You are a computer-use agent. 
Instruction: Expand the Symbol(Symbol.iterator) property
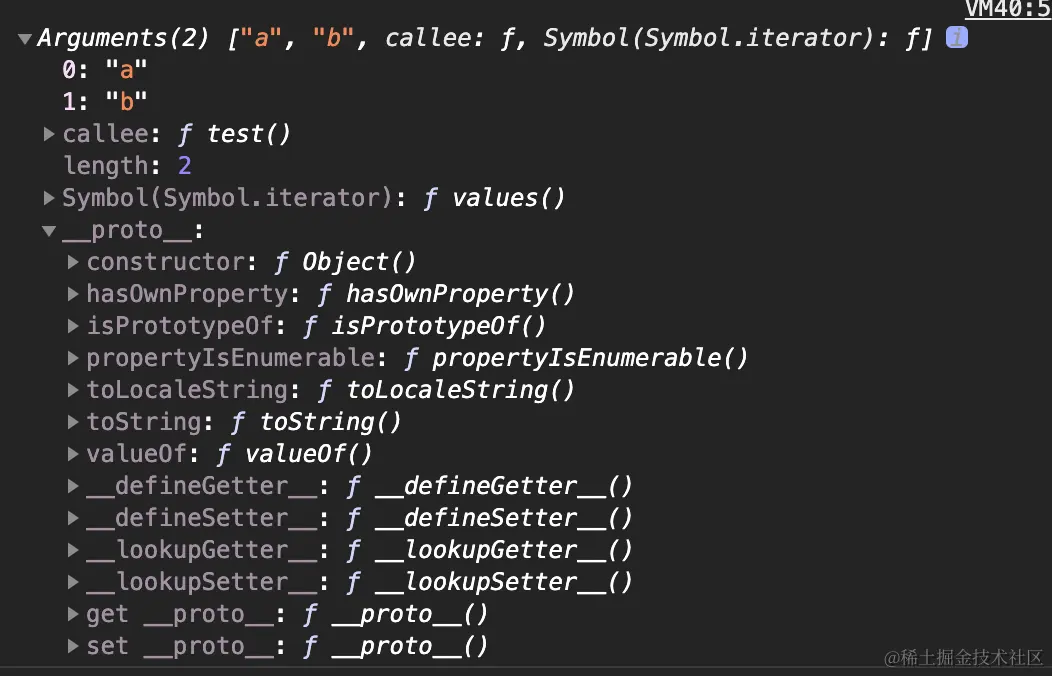click(50, 198)
